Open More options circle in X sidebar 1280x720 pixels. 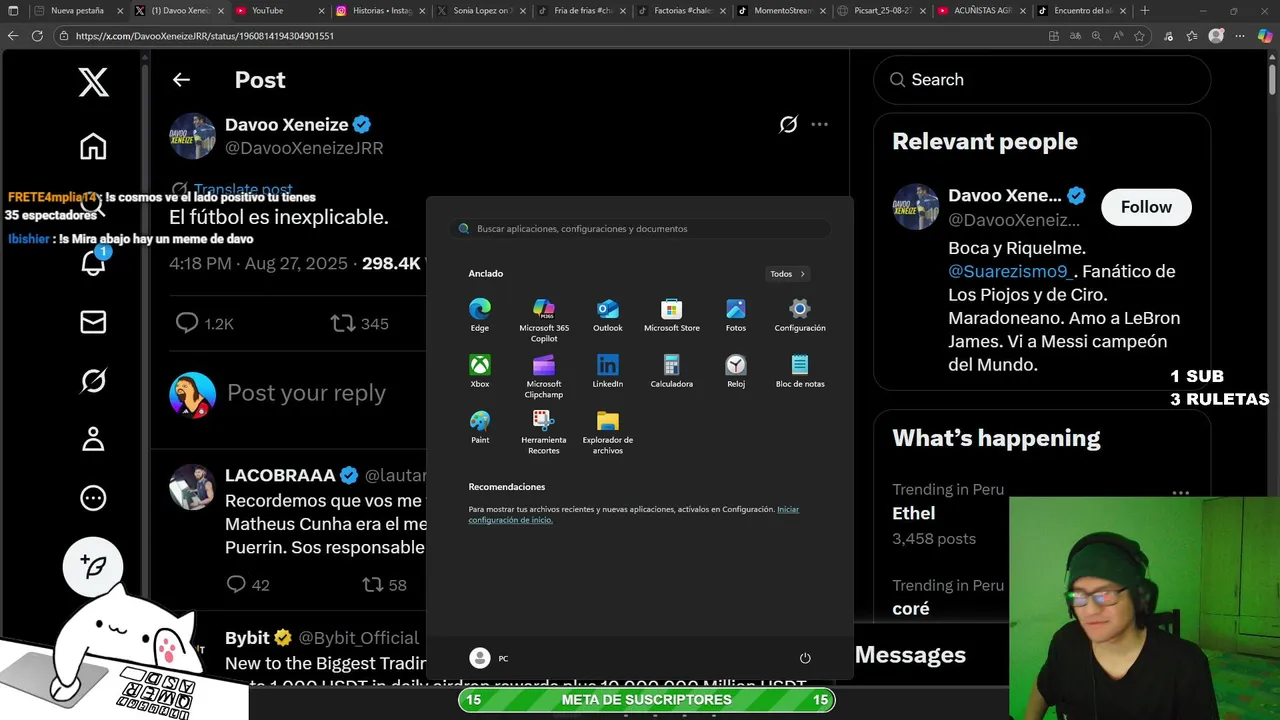[x=93, y=498]
